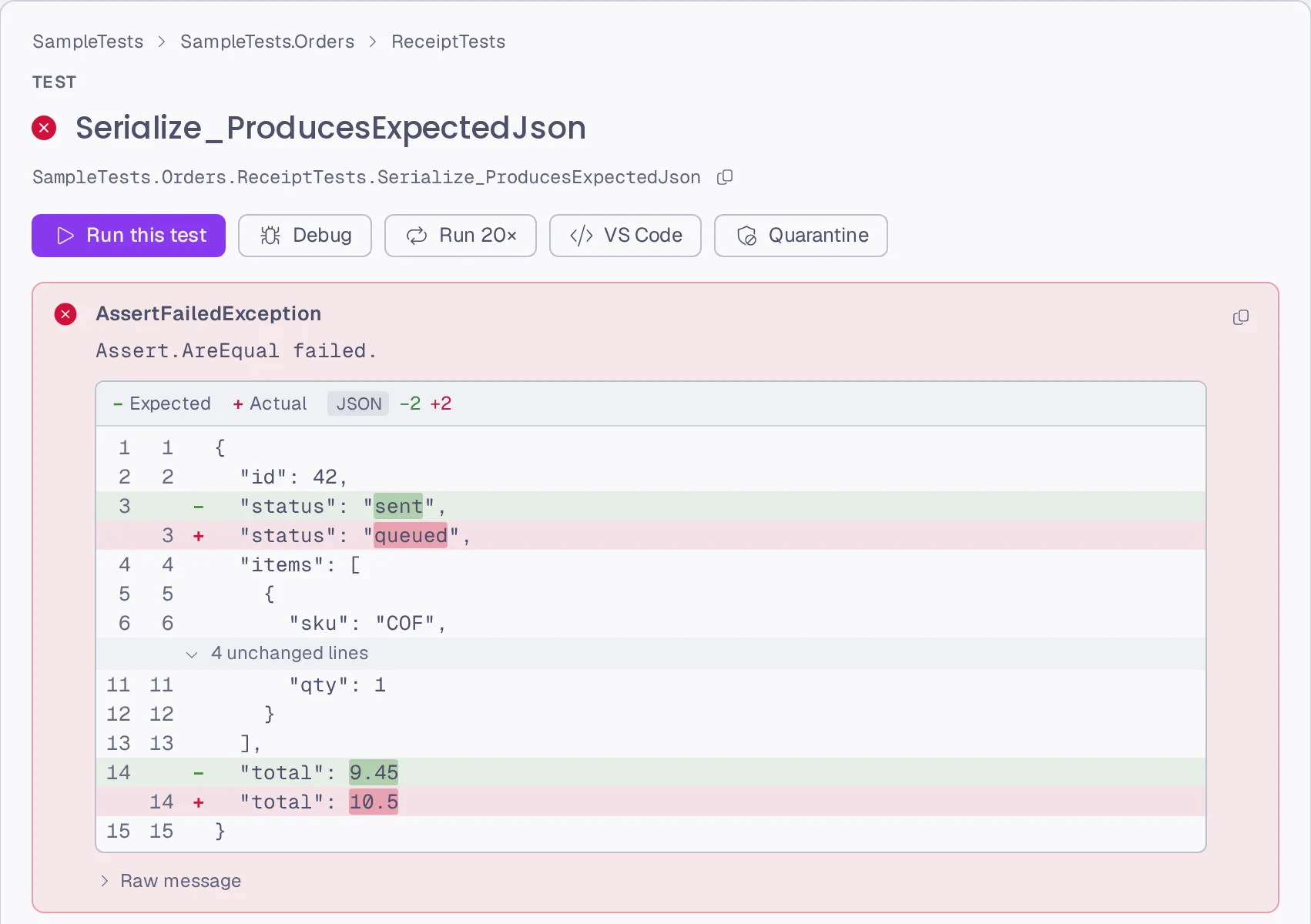1311x924 pixels.
Task: Copy the fully qualified test name
Action: coord(725,178)
